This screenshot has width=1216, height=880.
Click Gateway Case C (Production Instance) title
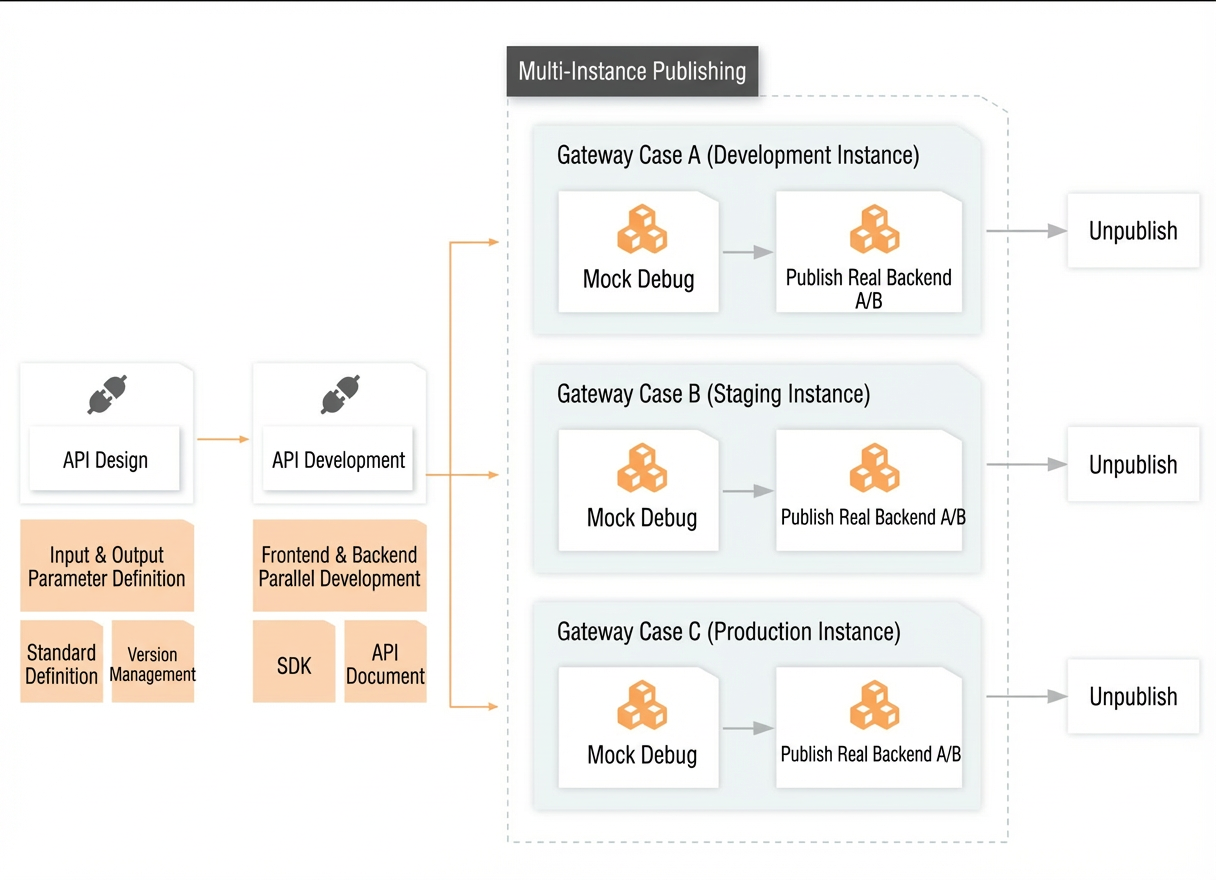[729, 631]
